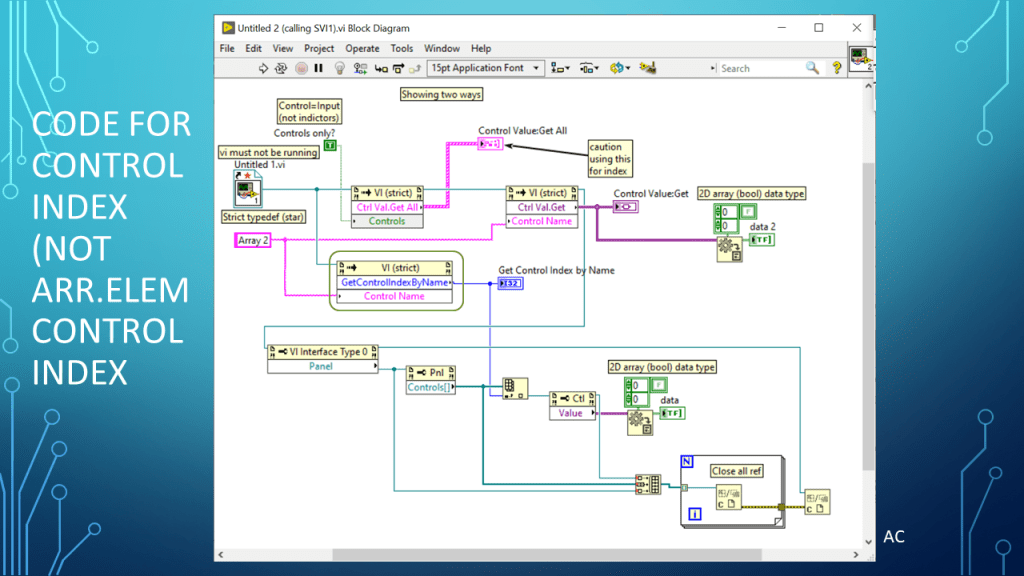This screenshot has width=1024, height=576.
Task: Expand the Distribute Objects dropdown
Action: (589, 68)
